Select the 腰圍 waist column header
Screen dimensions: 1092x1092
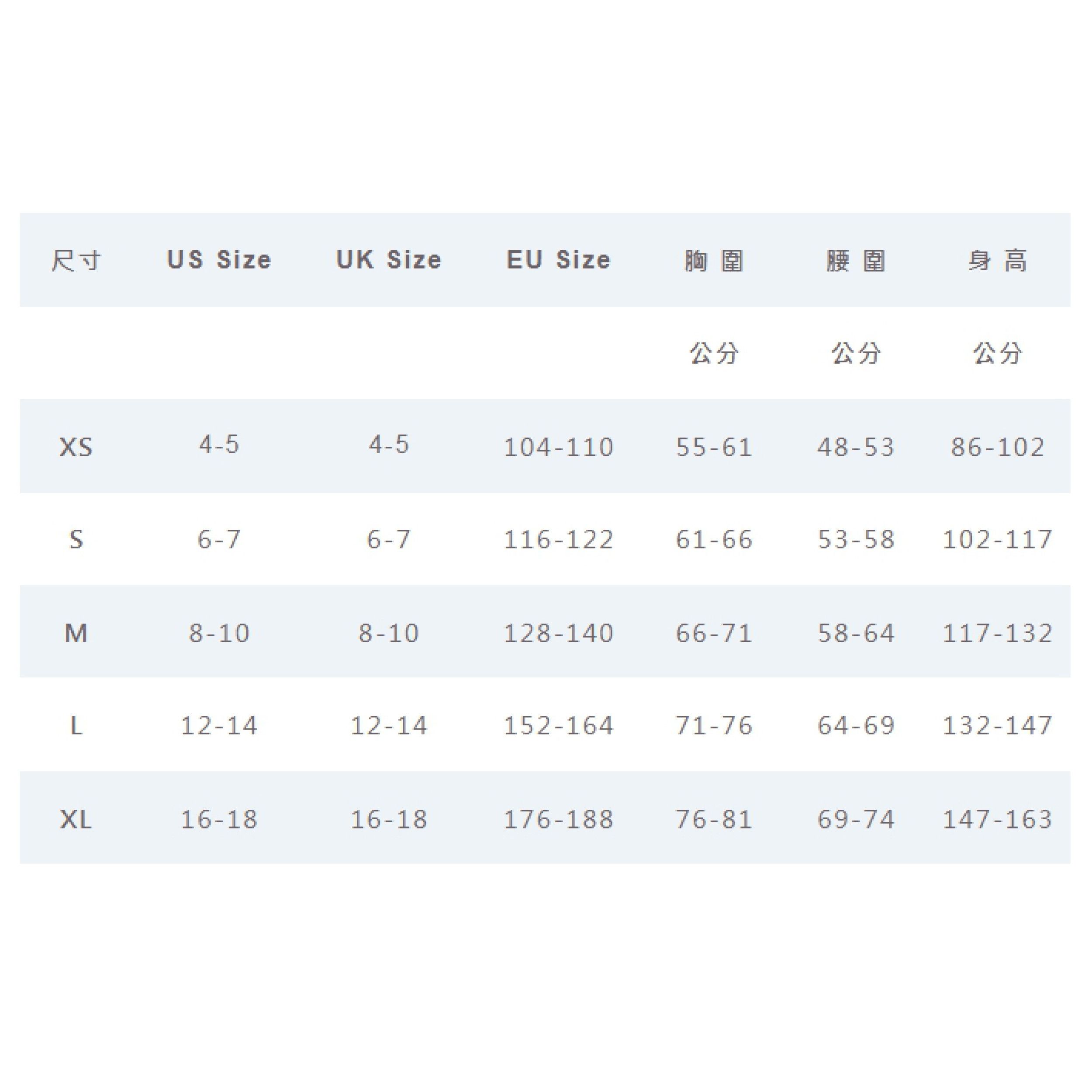856,261
